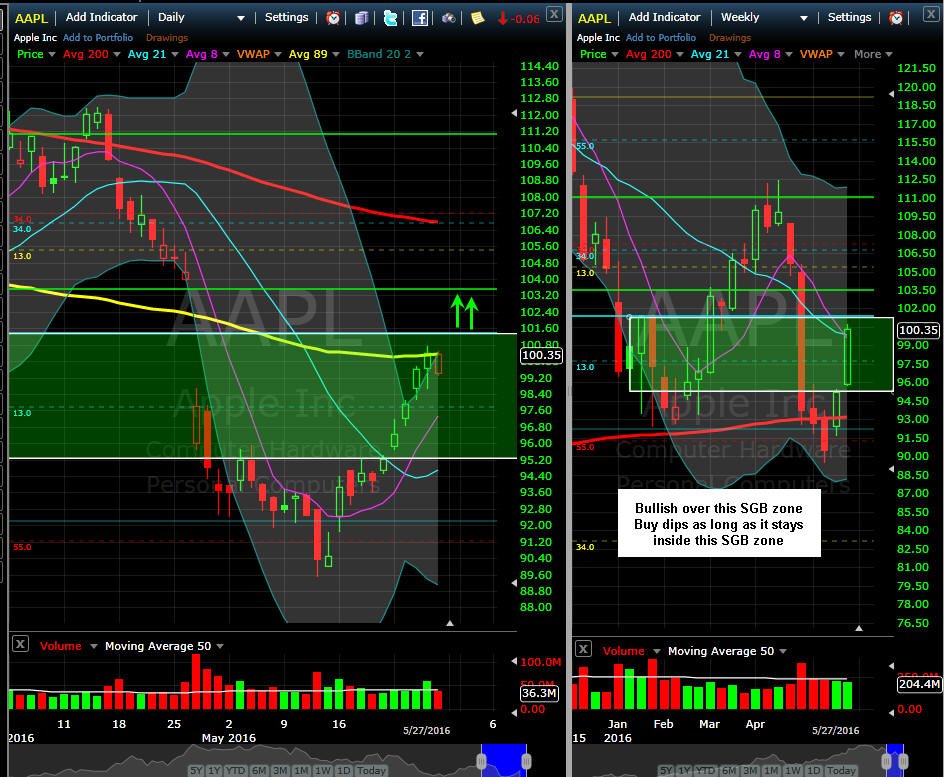Expand Moving Average 50 options on Daily chart
944x777 pixels.
click(220, 646)
